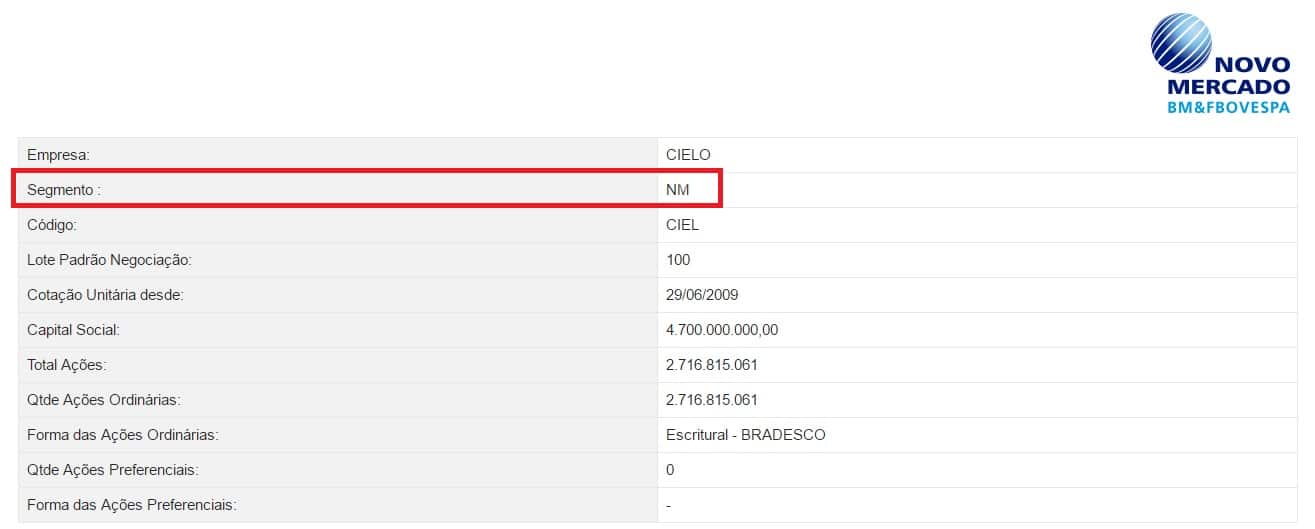Select the segment value 'NM'

pyautogui.click(x=677, y=190)
